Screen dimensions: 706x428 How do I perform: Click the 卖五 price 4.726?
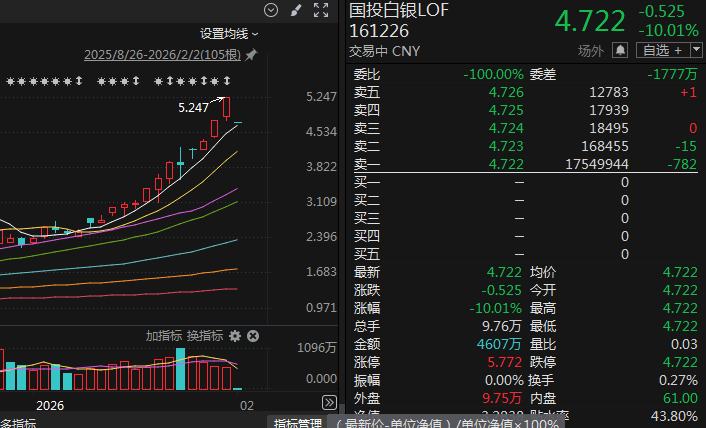click(x=504, y=92)
